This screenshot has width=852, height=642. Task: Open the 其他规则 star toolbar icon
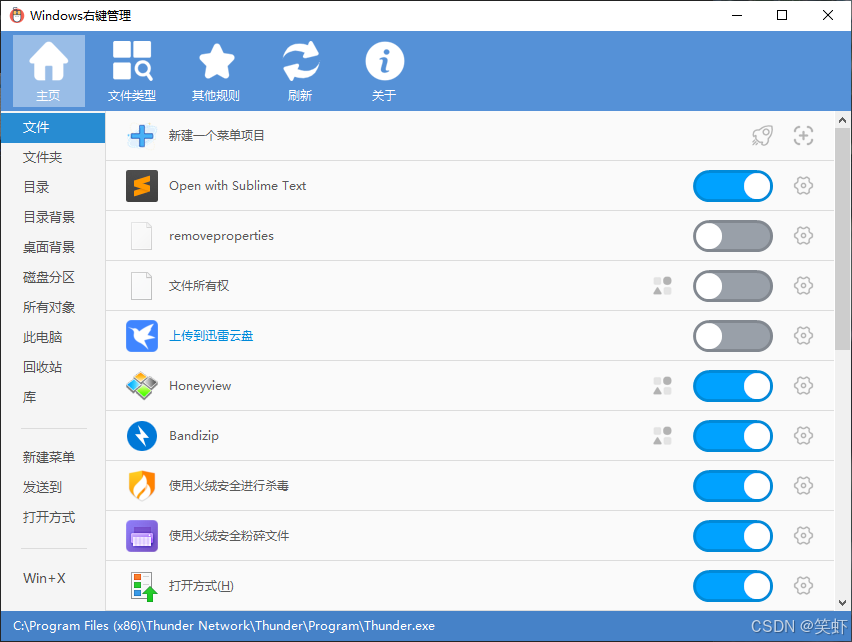(216, 71)
